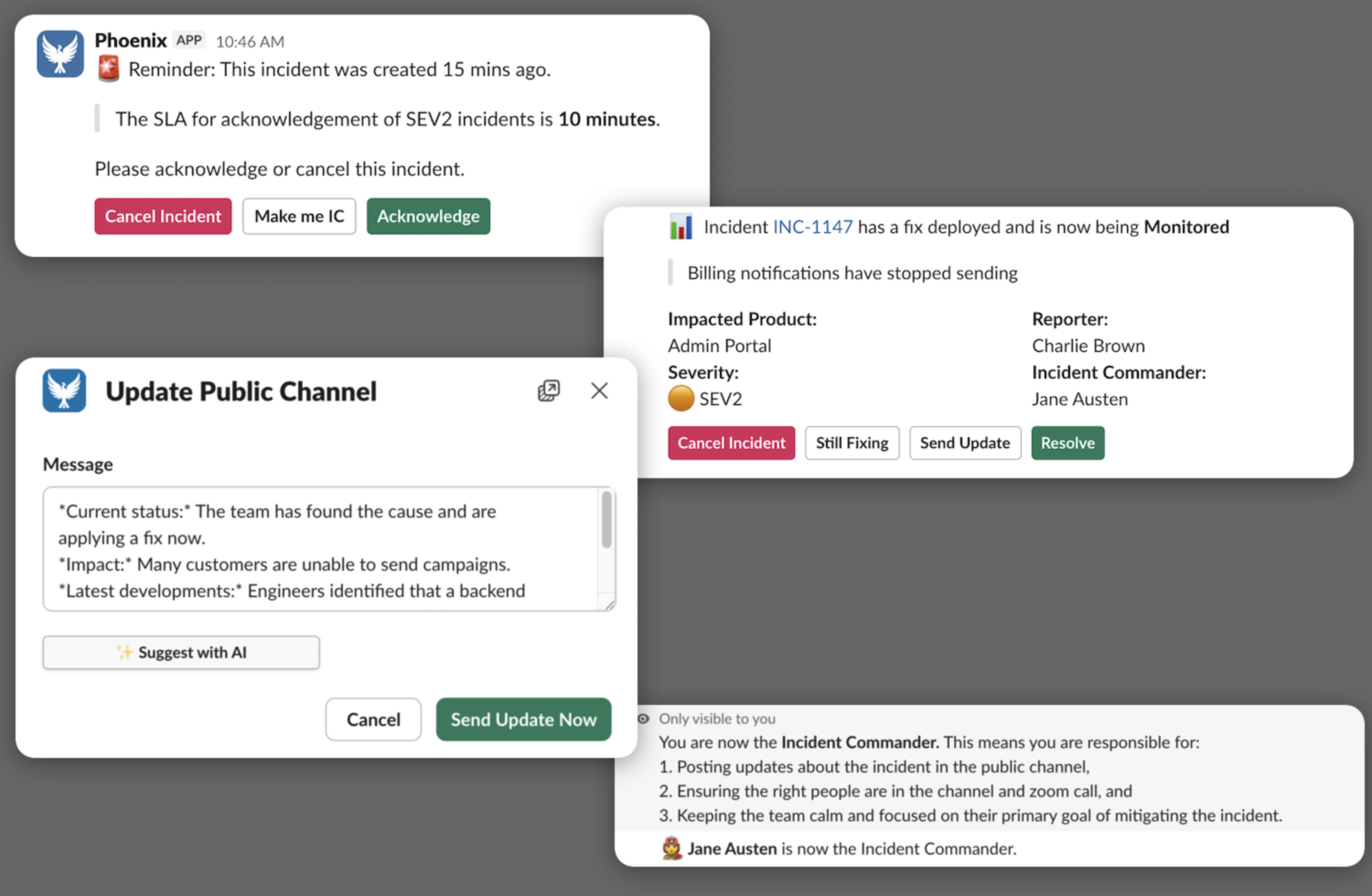
Task: Click the red siren reminder emoji
Action: coord(109,69)
